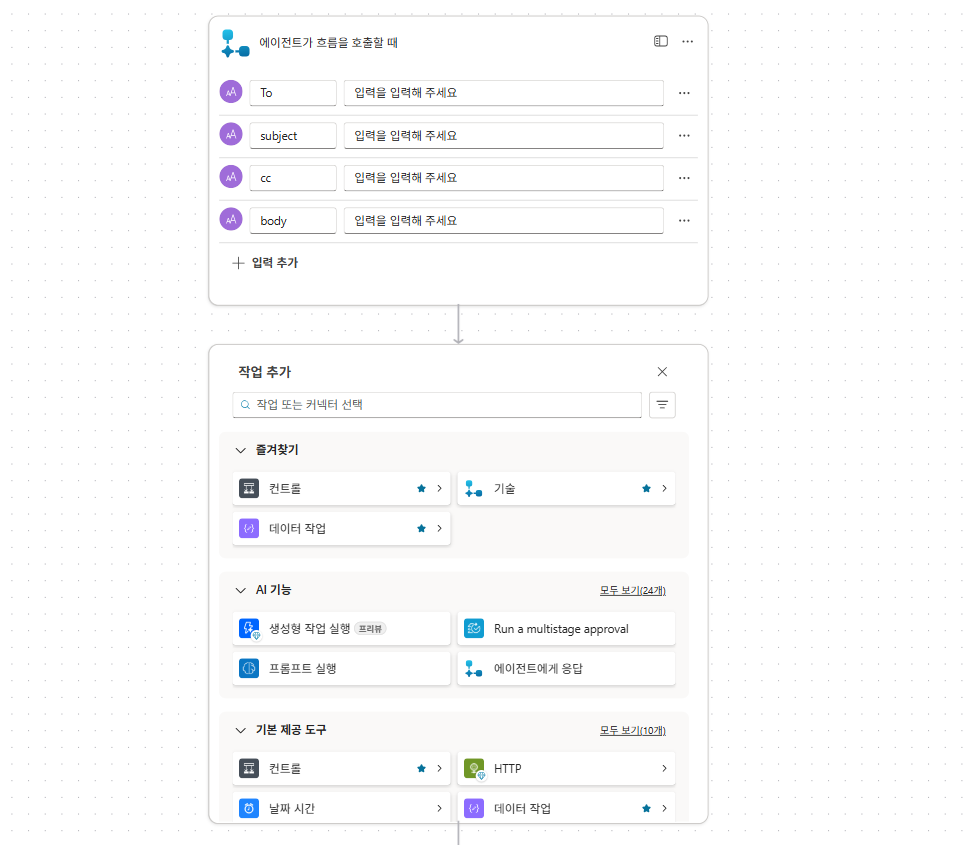
Task: Open 데이터 작업 in the 즐겨찾기 section
Action: pyautogui.click(x=342, y=528)
